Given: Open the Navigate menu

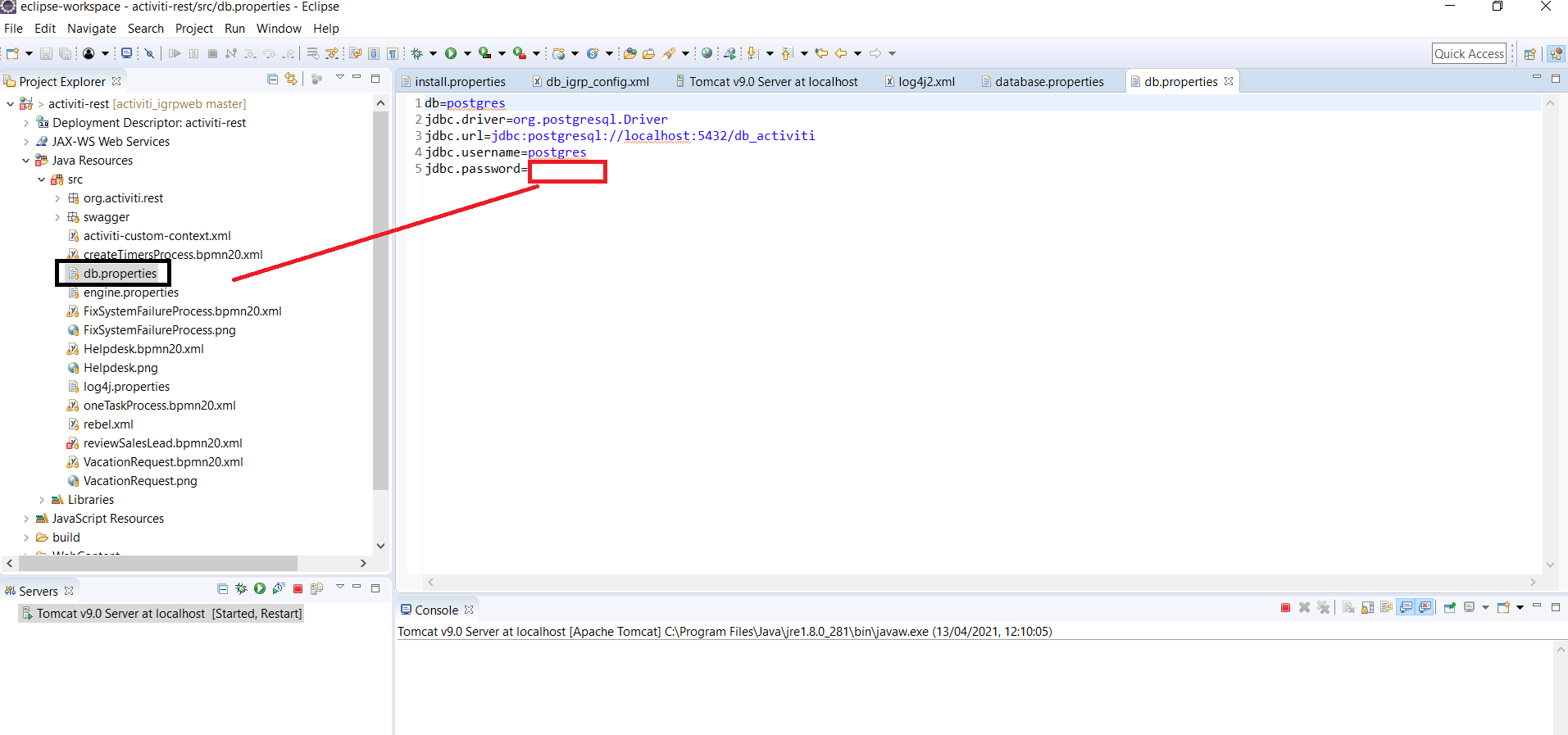Looking at the screenshot, I should tap(92, 29).
